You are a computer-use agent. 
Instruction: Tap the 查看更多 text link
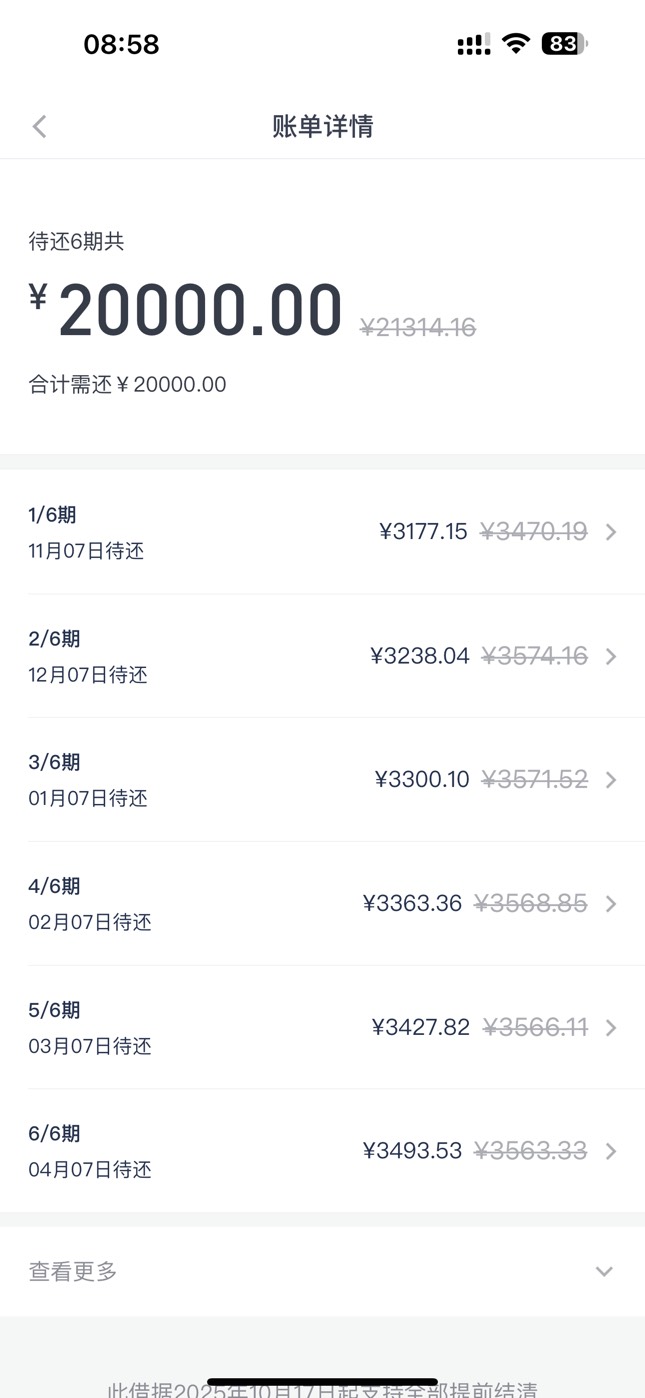coord(73,1272)
